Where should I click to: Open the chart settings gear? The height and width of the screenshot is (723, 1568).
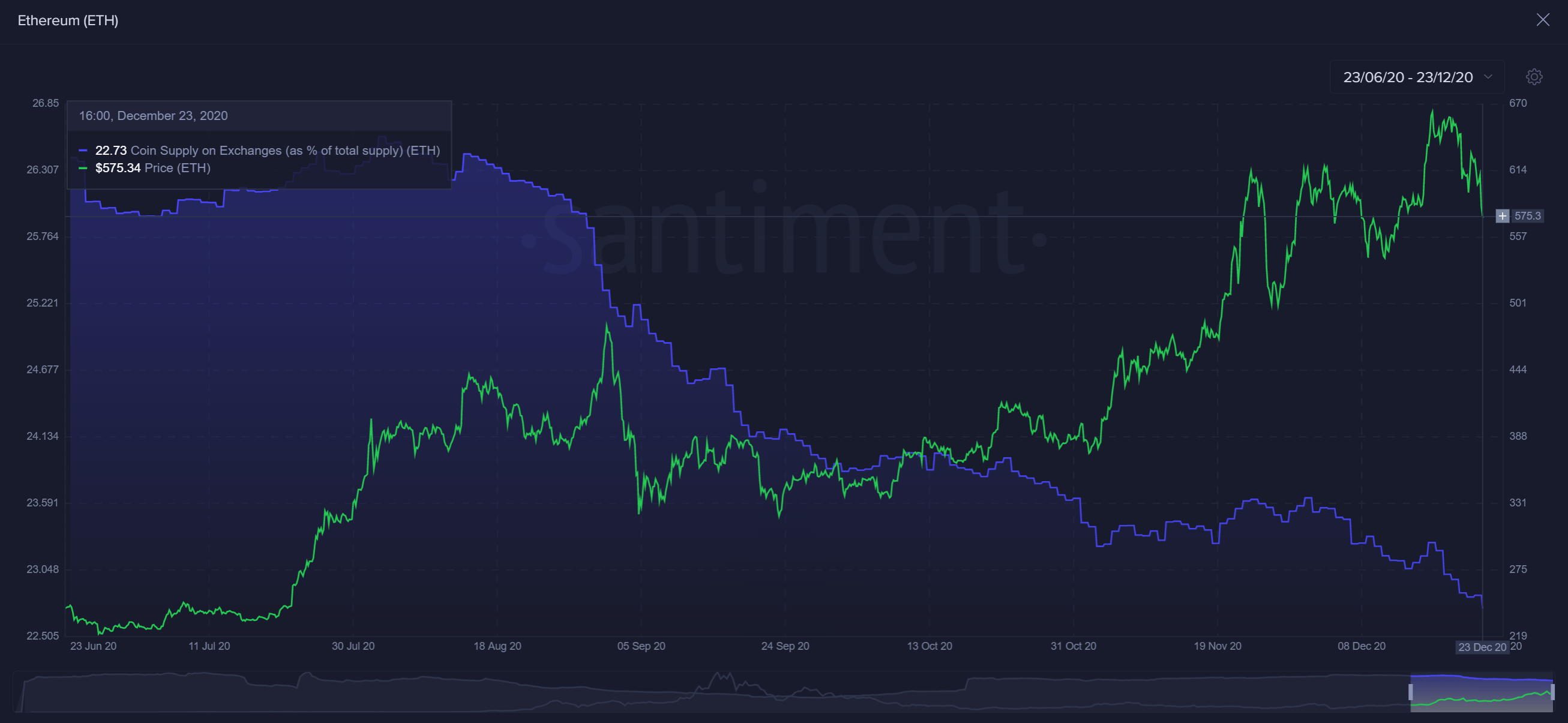pyautogui.click(x=1534, y=77)
